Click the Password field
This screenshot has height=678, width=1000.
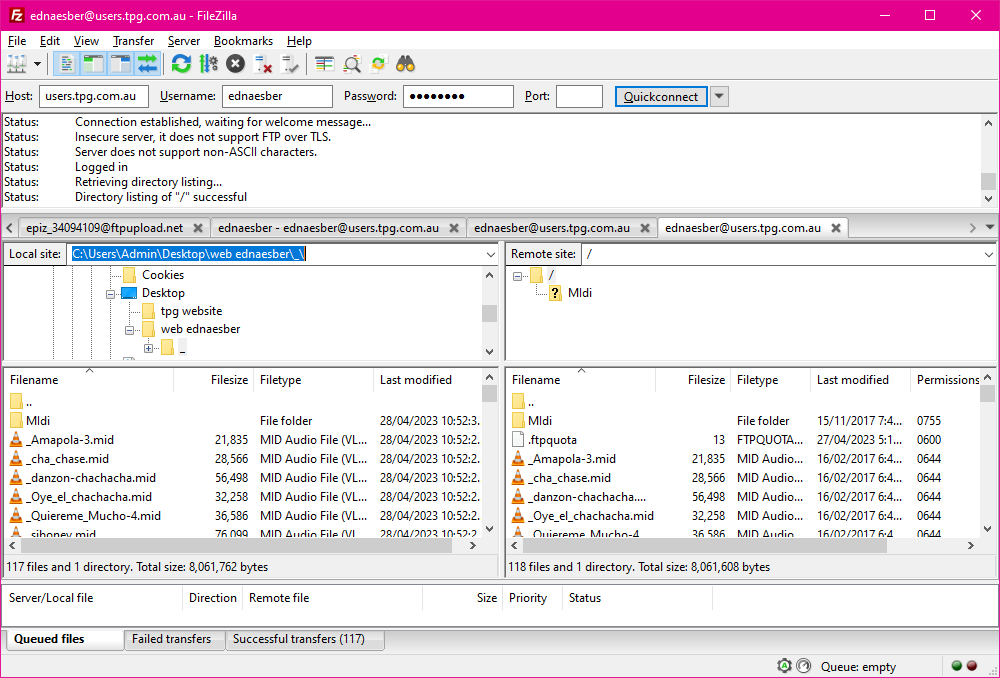(x=458, y=96)
